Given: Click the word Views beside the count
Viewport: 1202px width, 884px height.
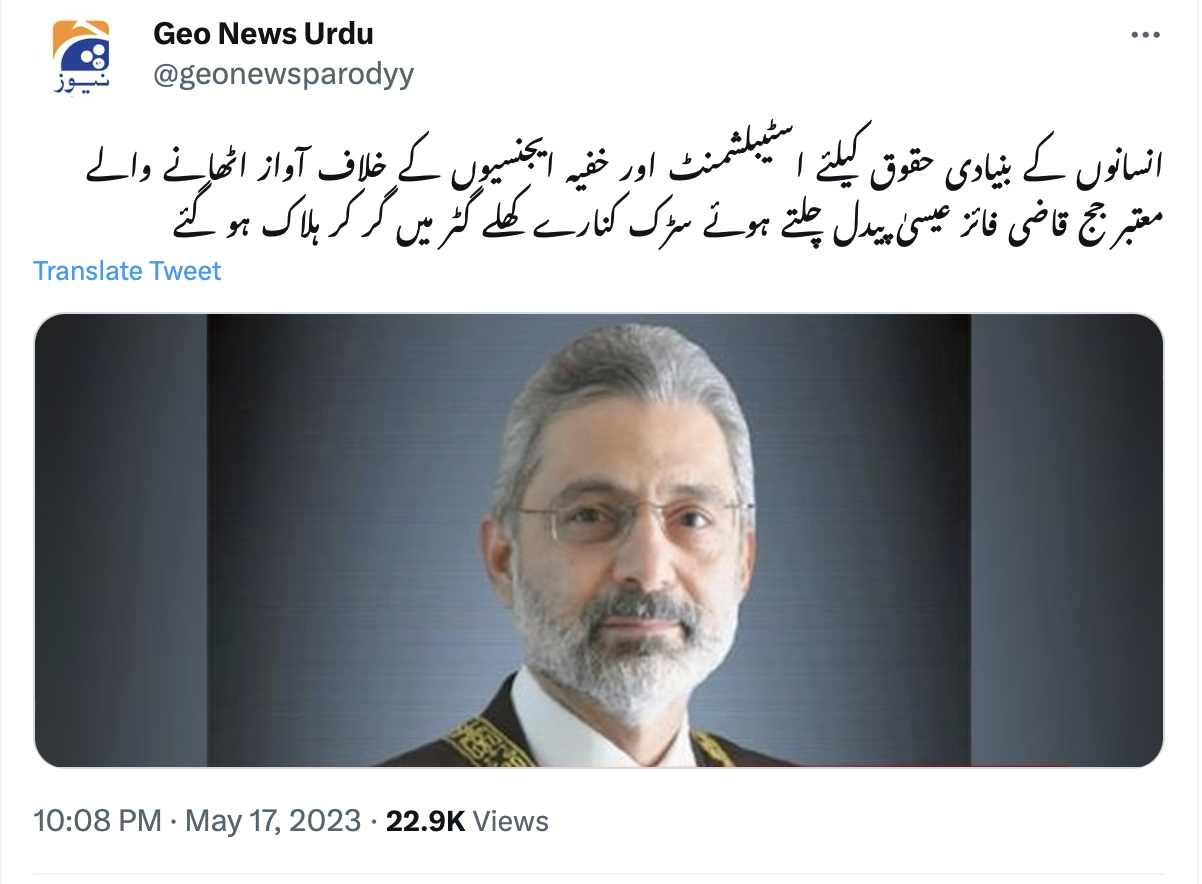Looking at the screenshot, I should (511, 822).
